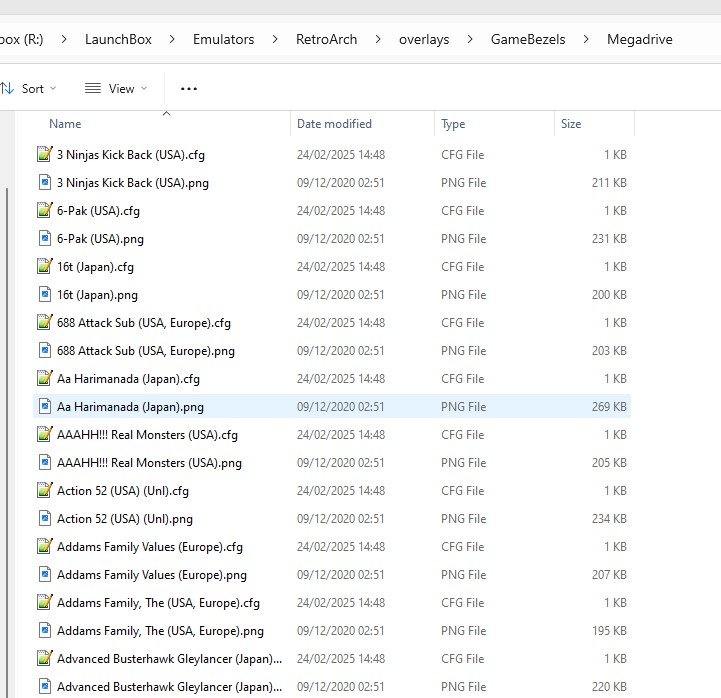Screen dimensions: 721x698
Task: Select file name 16t (Japan).cfg
Action: pyautogui.click(x=95, y=267)
